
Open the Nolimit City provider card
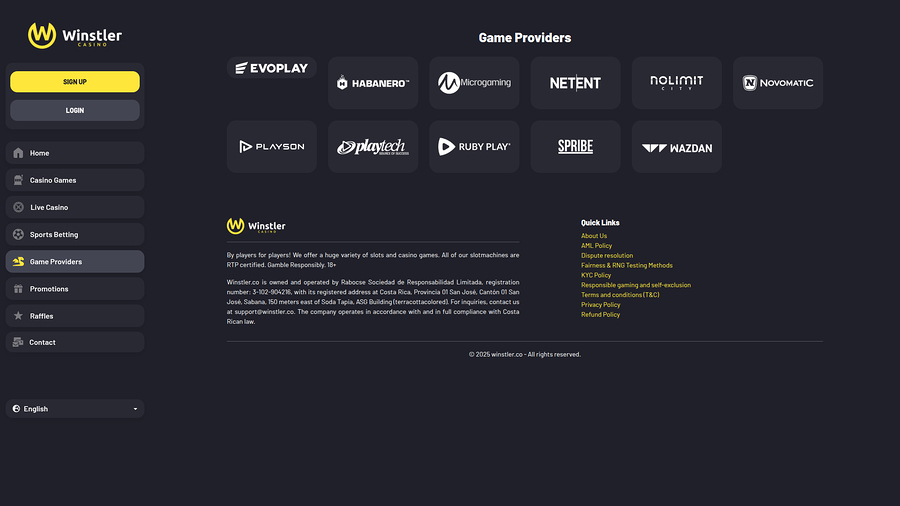click(676, 83)
